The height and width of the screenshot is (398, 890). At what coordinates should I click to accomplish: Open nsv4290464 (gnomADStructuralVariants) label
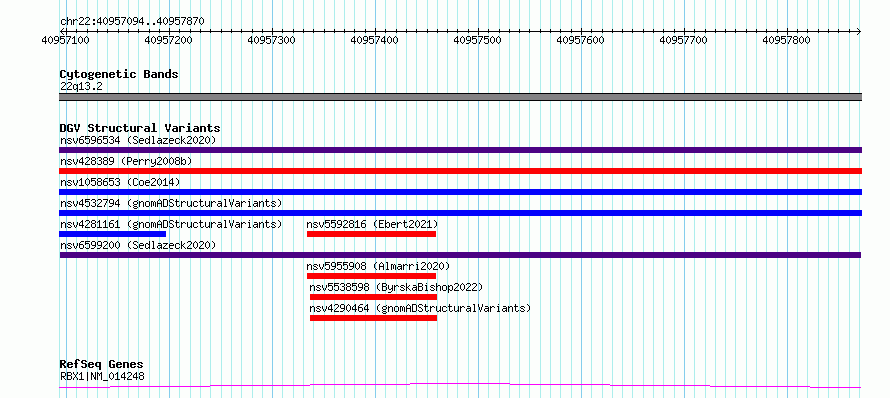pyautogui.click(x=420, y=308)
